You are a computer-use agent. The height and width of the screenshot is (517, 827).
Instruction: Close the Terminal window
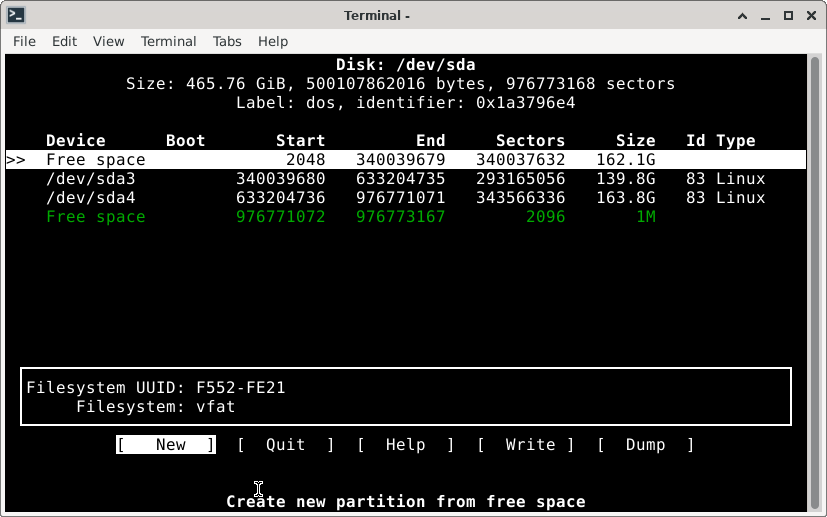[810, 15]
